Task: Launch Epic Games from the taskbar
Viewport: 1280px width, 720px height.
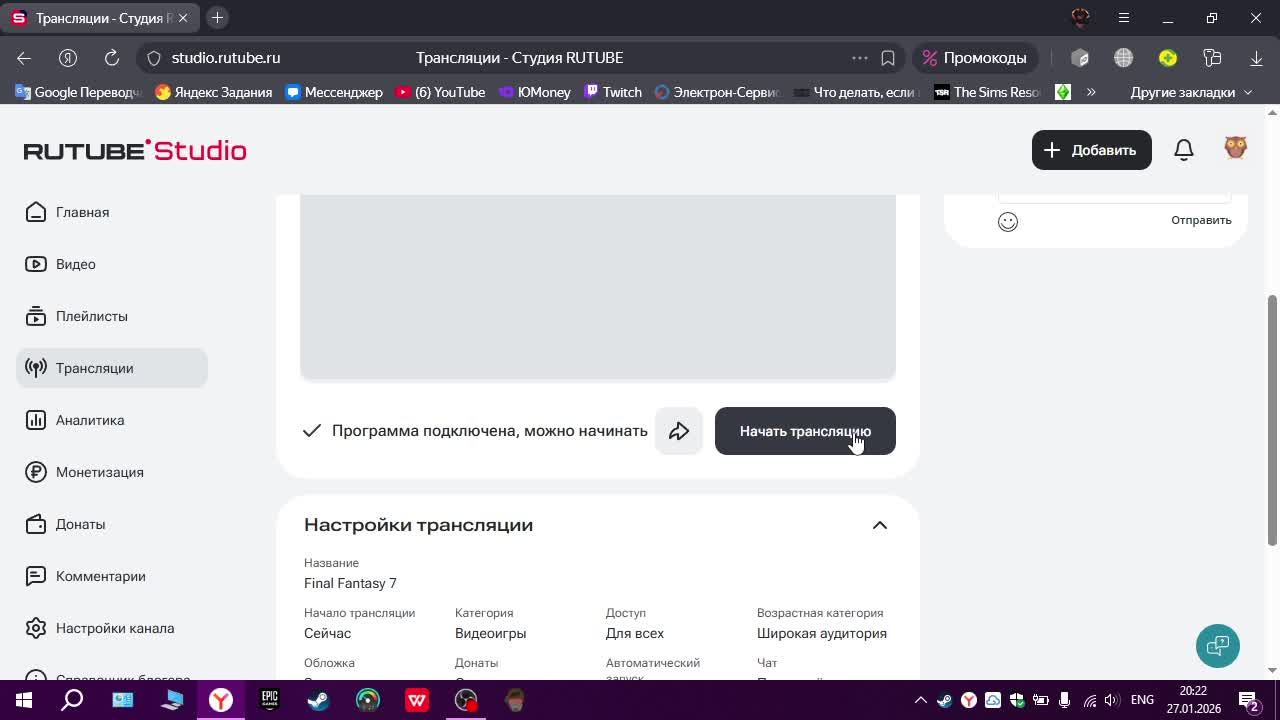Action: coord(270,700)
